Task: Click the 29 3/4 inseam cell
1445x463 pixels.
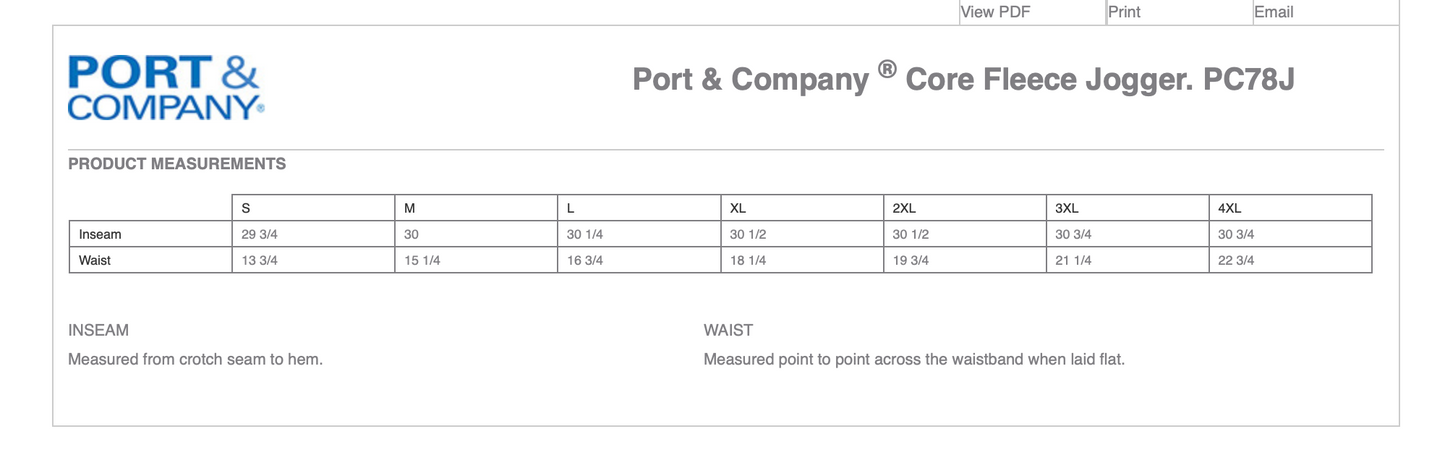Action: point(260,234)
